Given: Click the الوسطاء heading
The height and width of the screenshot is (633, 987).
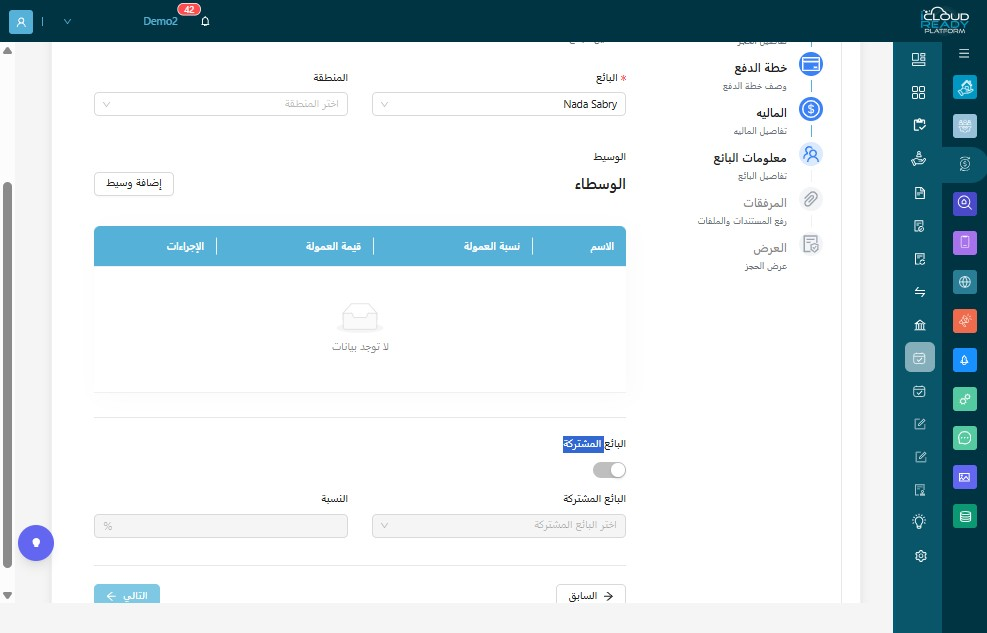Looking at the screenshot, I should pyautogui.click(x=600, y=184).
